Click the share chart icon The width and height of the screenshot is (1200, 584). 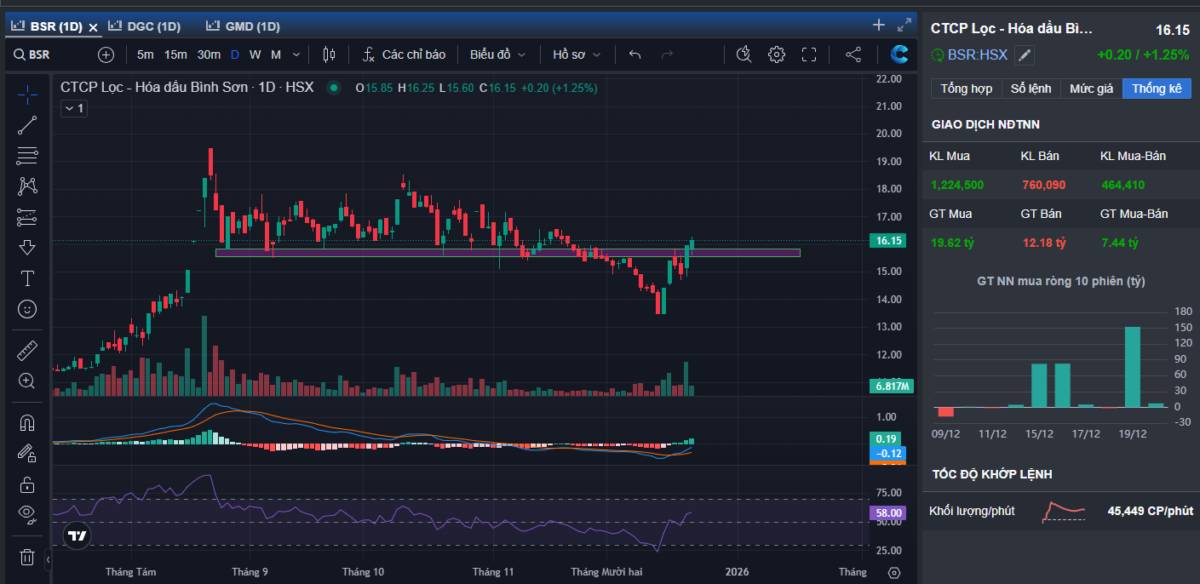click(x=853, y=54)
